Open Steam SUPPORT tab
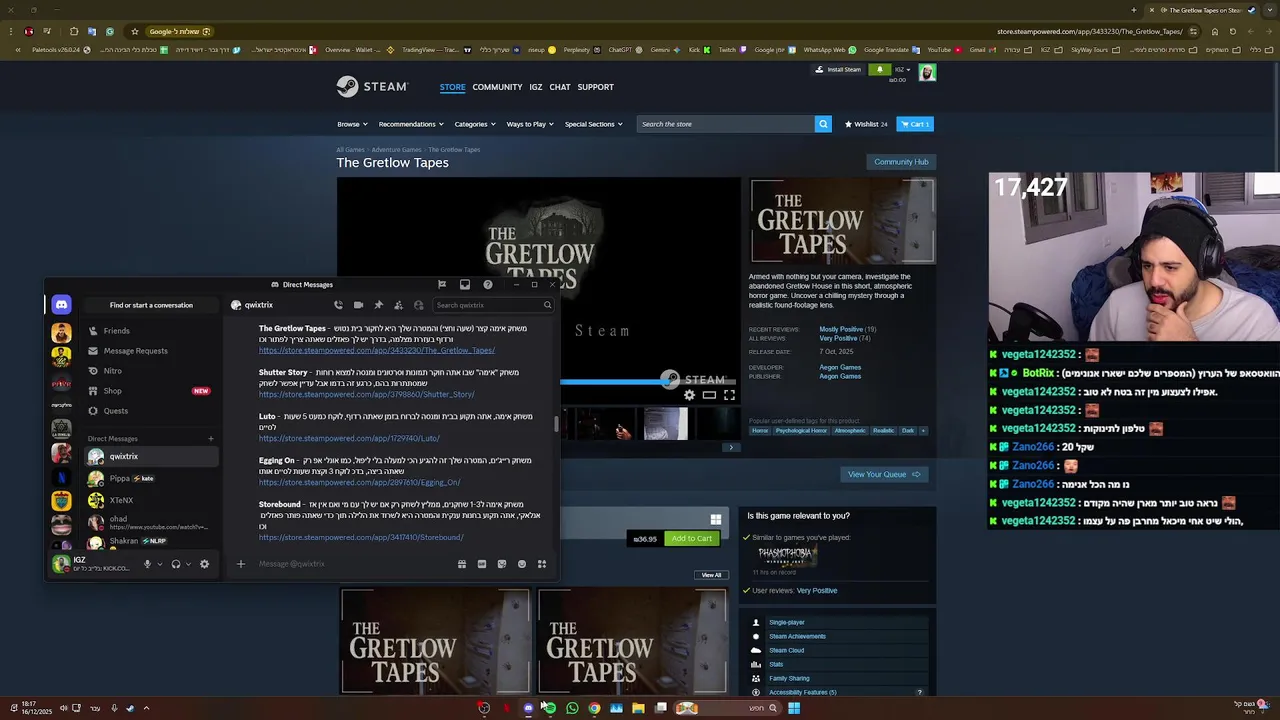 595,87
